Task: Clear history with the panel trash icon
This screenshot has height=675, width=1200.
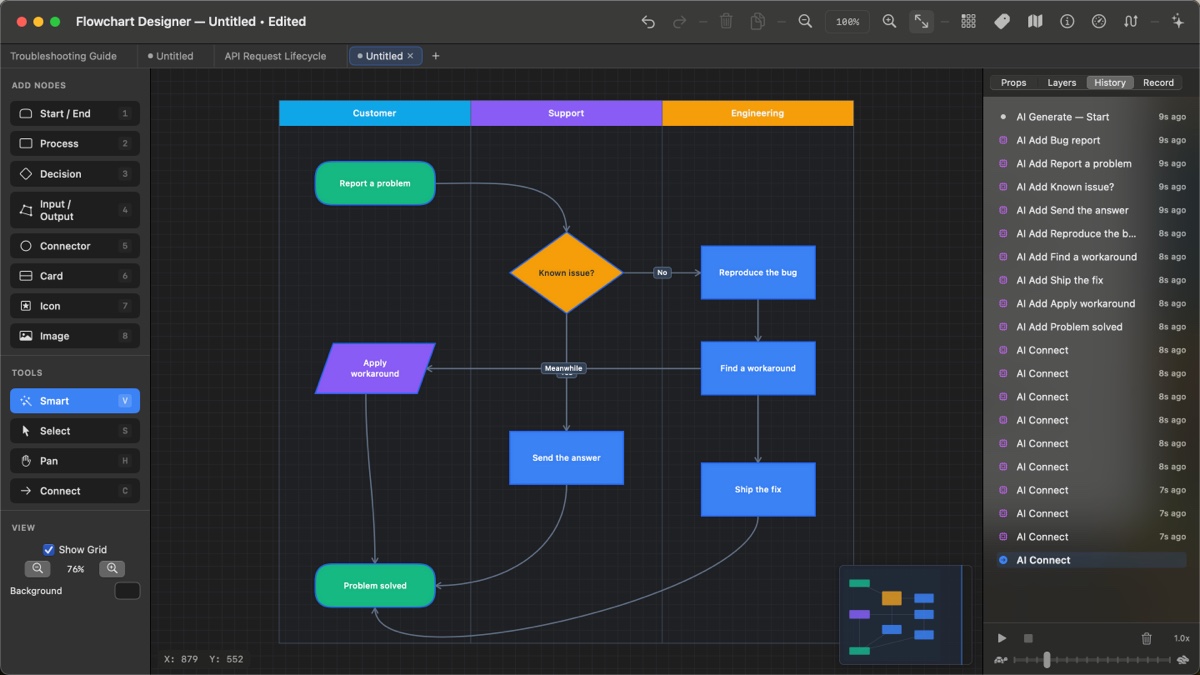Action: point(1147,638)
